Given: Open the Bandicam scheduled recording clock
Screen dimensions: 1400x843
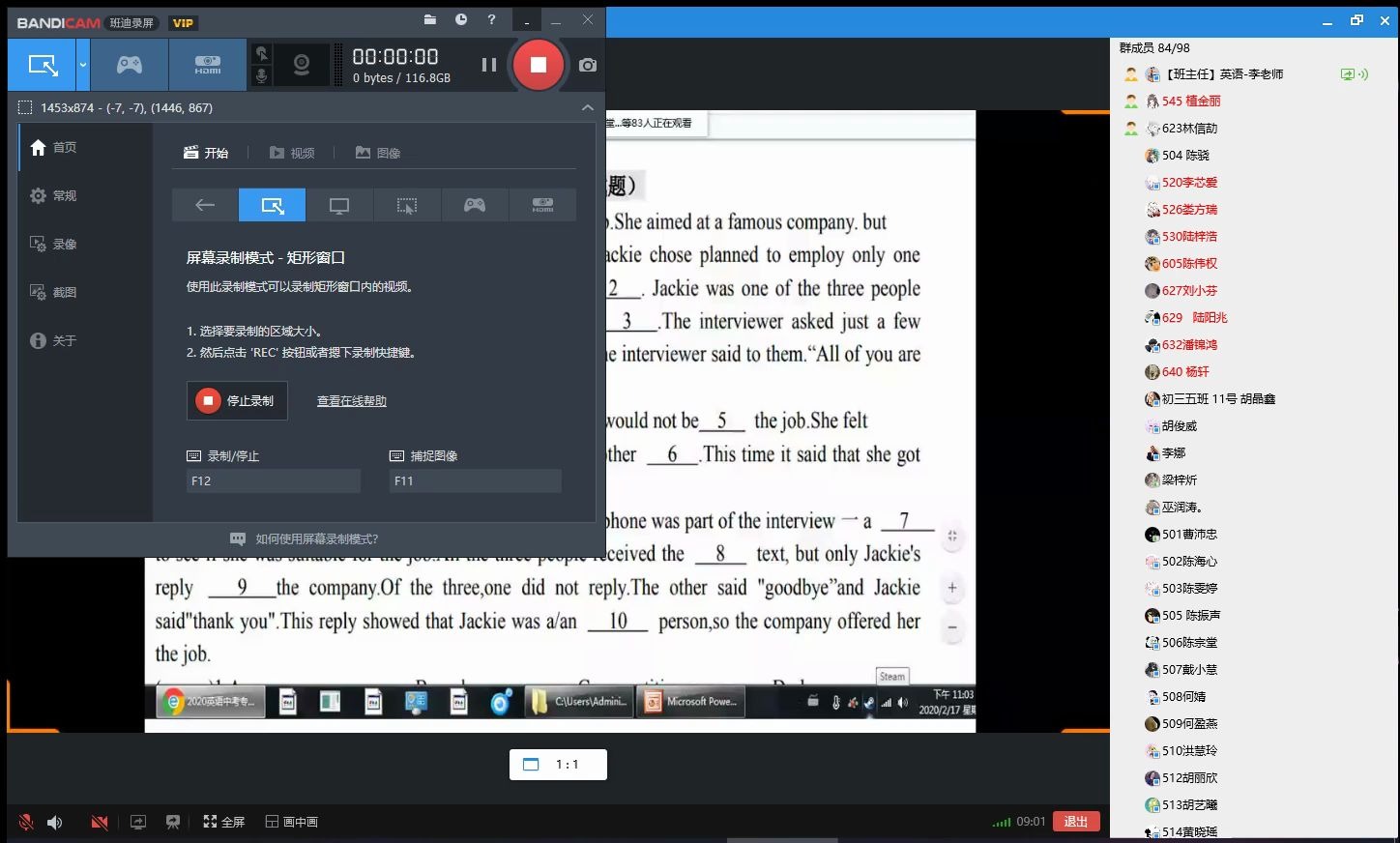Looking at the screenshot, I should [x=461, y=19].
